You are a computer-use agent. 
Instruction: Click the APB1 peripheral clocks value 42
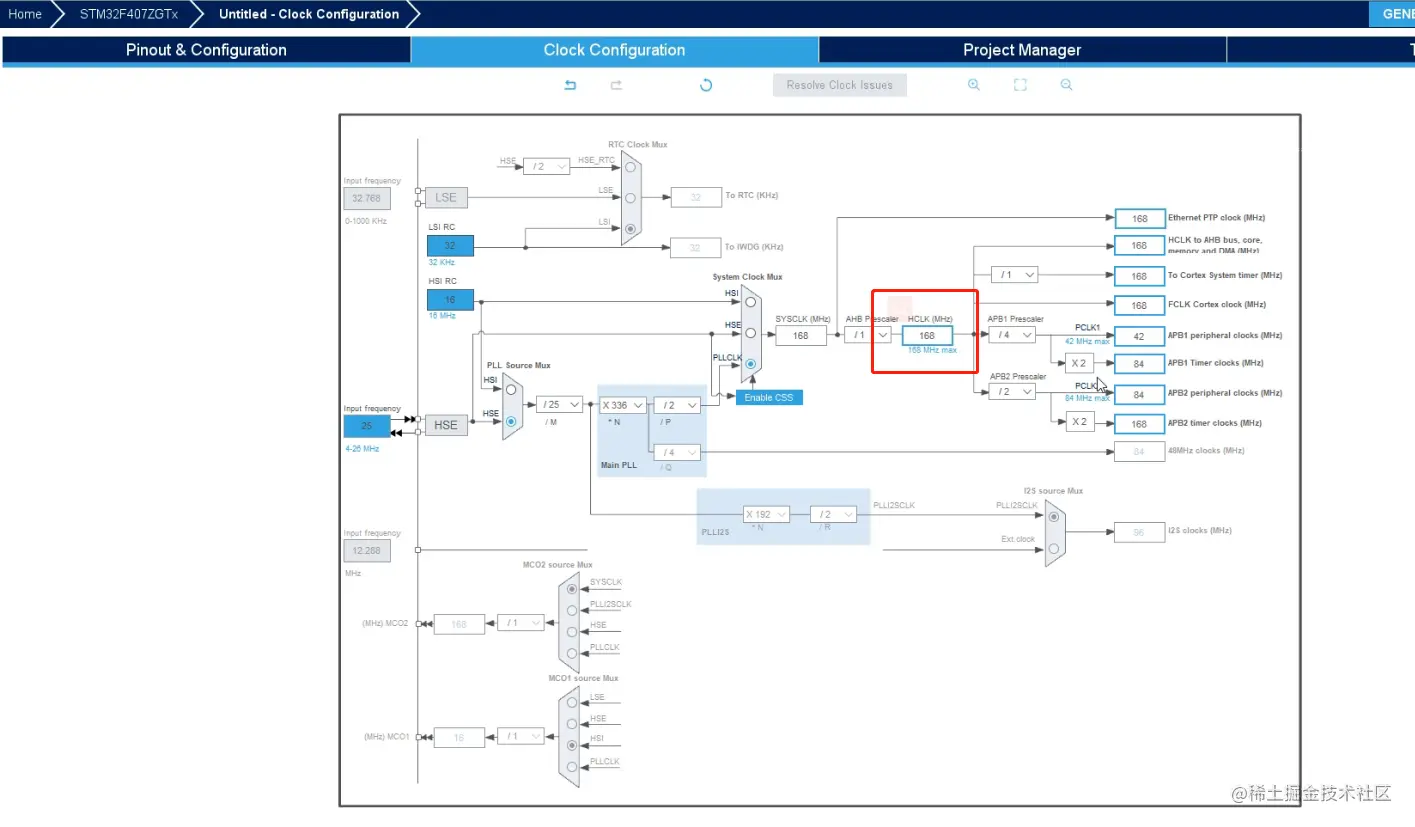click(1140, 336)
